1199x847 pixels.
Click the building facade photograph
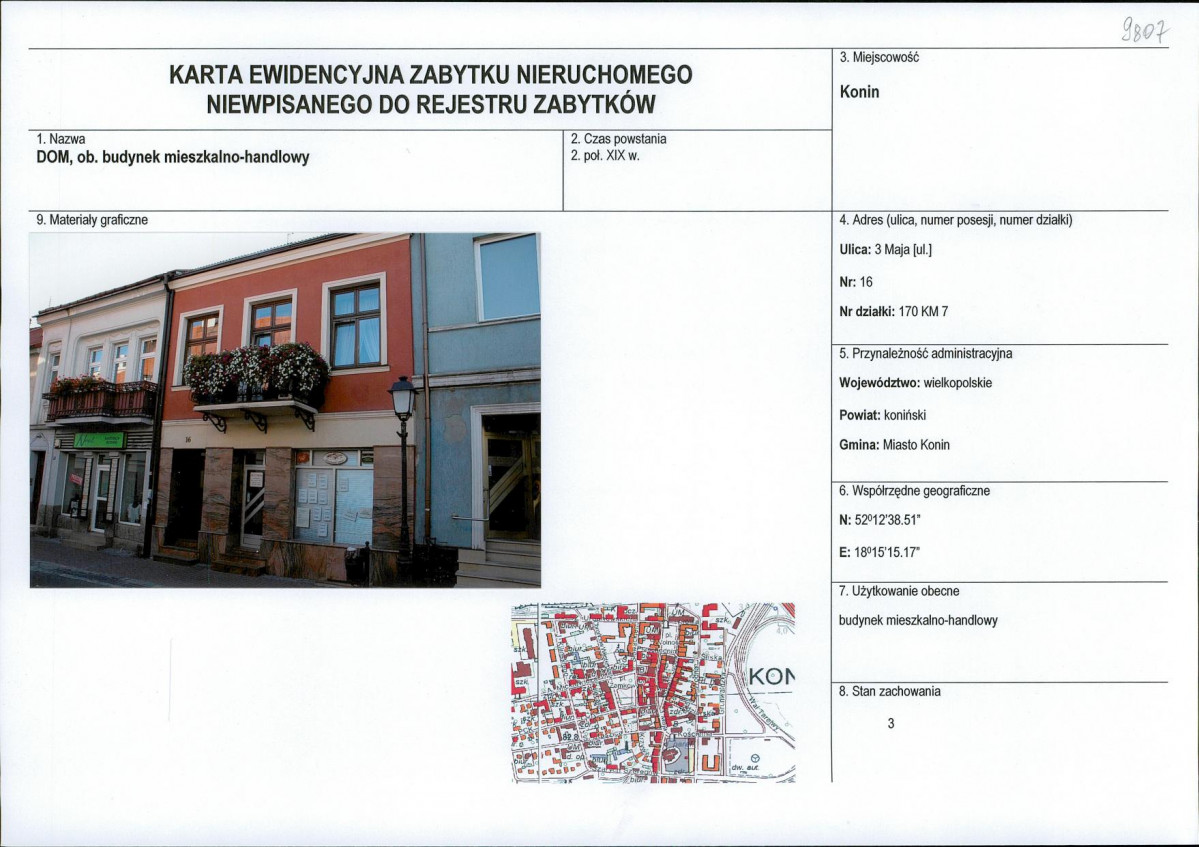click(x=285, y=410)
